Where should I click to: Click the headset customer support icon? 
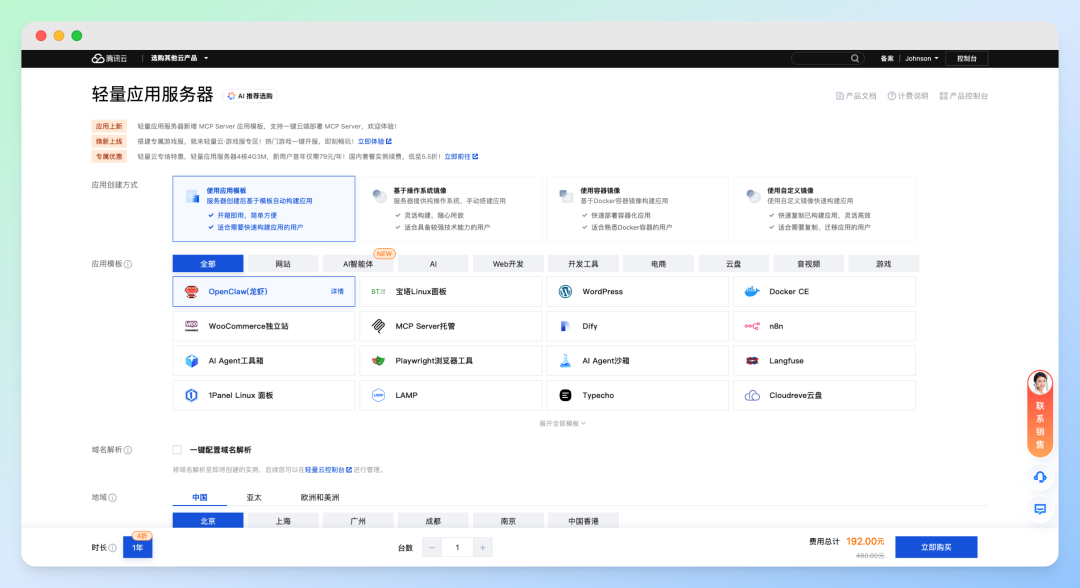[1040, 478]
